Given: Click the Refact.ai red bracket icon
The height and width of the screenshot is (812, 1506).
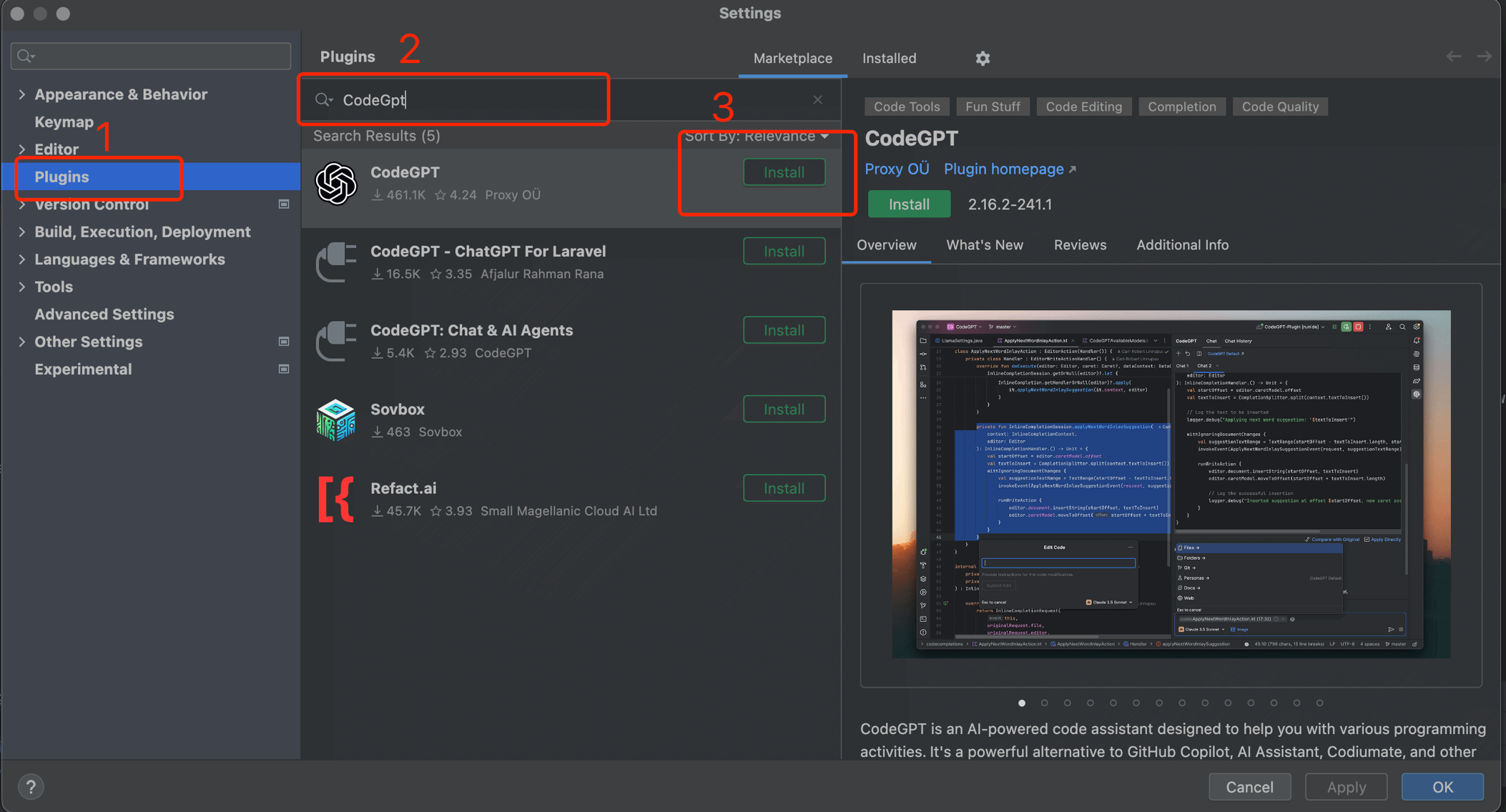Looking at the screenshot, I should click(336, 499).
